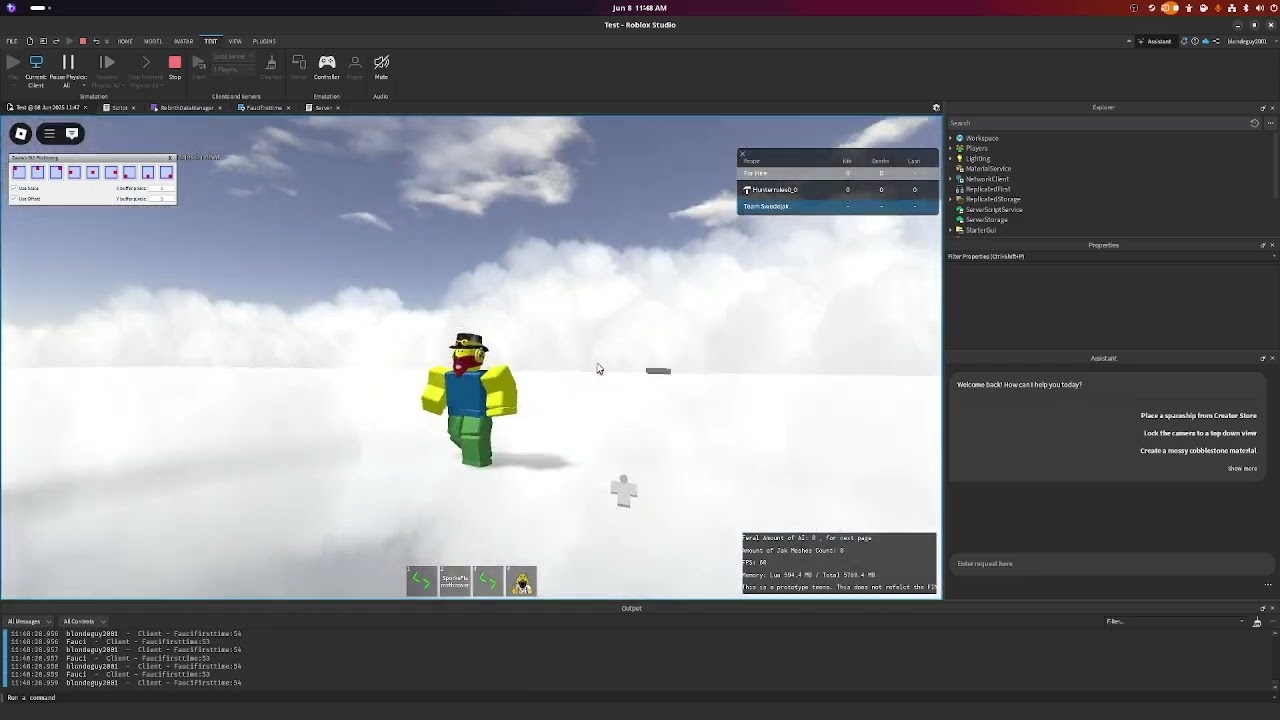Expand the Players tree node
Image resolution: width=1280 pixels, height=720 pixels.
950,148
